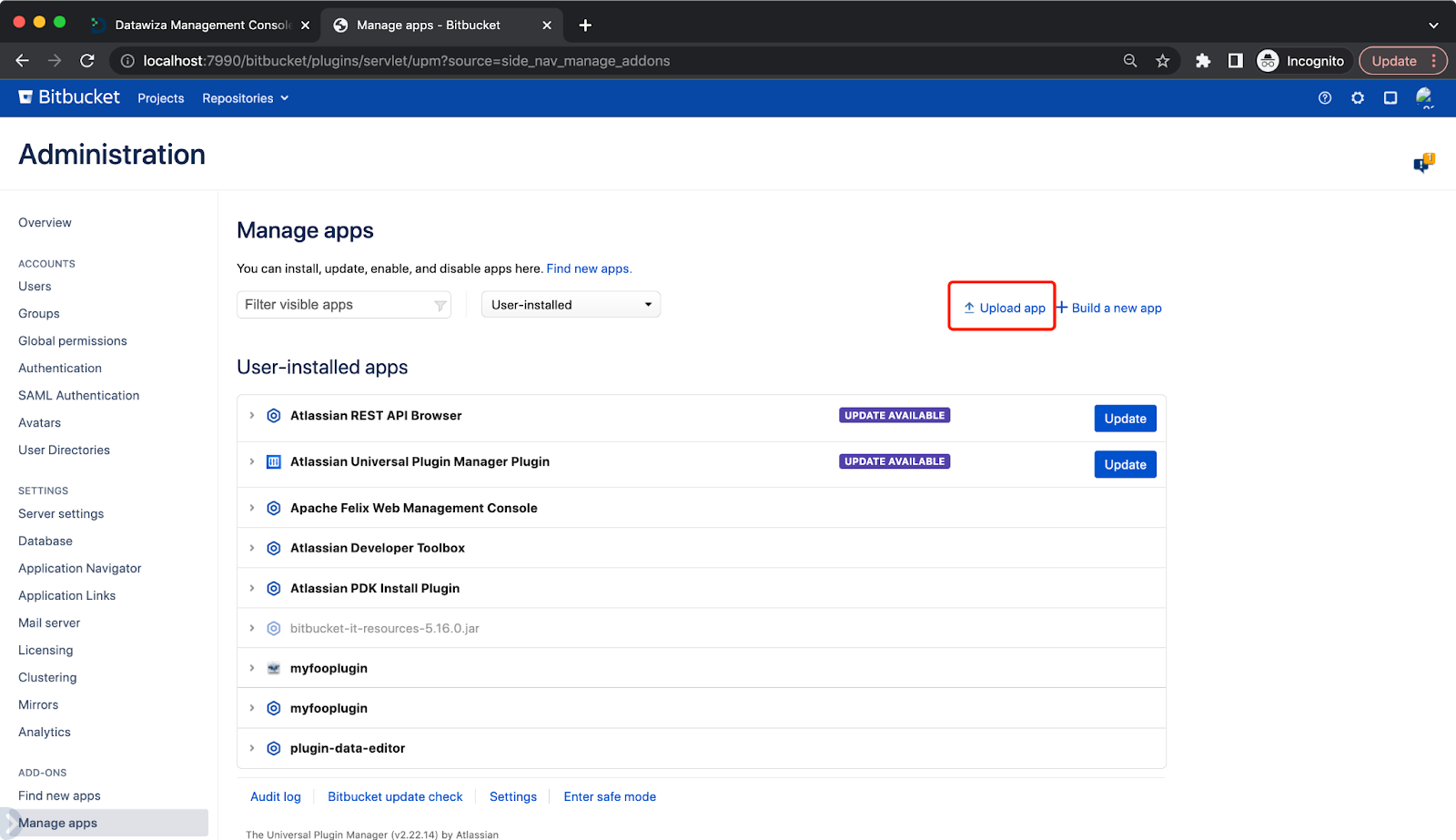This screenshot has height=840, width=1456.
Task: Expand the plugin-data-editor row
Action: pyautogui.click(x=252, y=747)
